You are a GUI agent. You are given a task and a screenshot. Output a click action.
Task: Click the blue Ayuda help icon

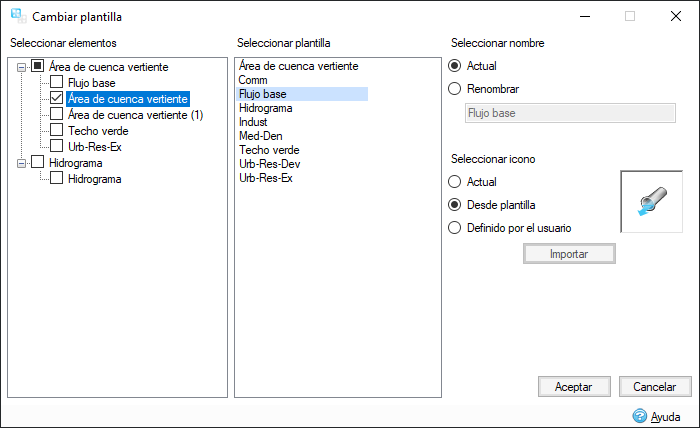[640, 416]
